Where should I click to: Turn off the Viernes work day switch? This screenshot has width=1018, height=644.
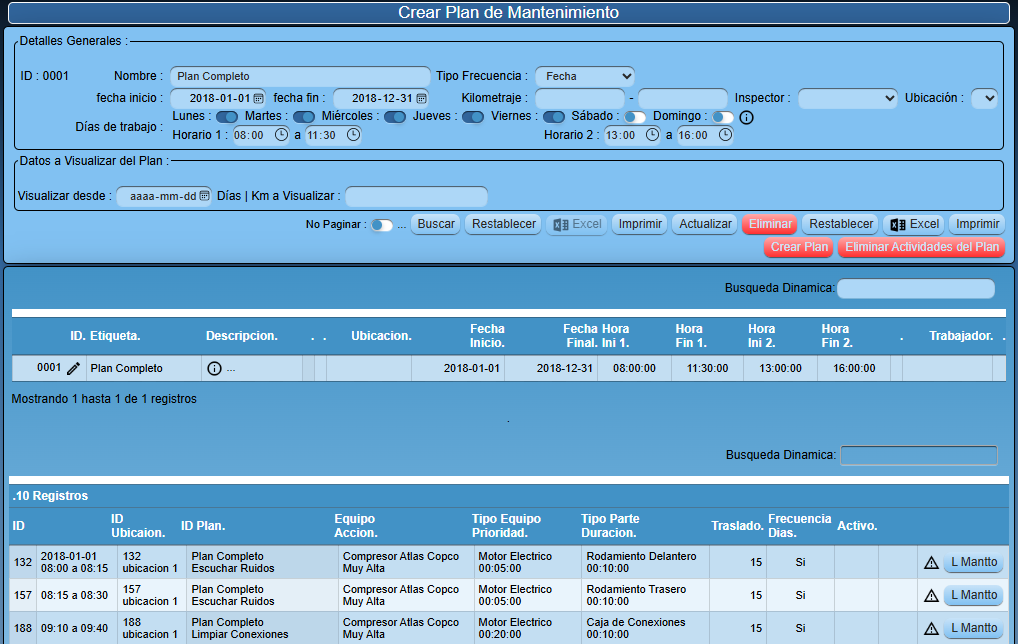[x=554, y=117]
